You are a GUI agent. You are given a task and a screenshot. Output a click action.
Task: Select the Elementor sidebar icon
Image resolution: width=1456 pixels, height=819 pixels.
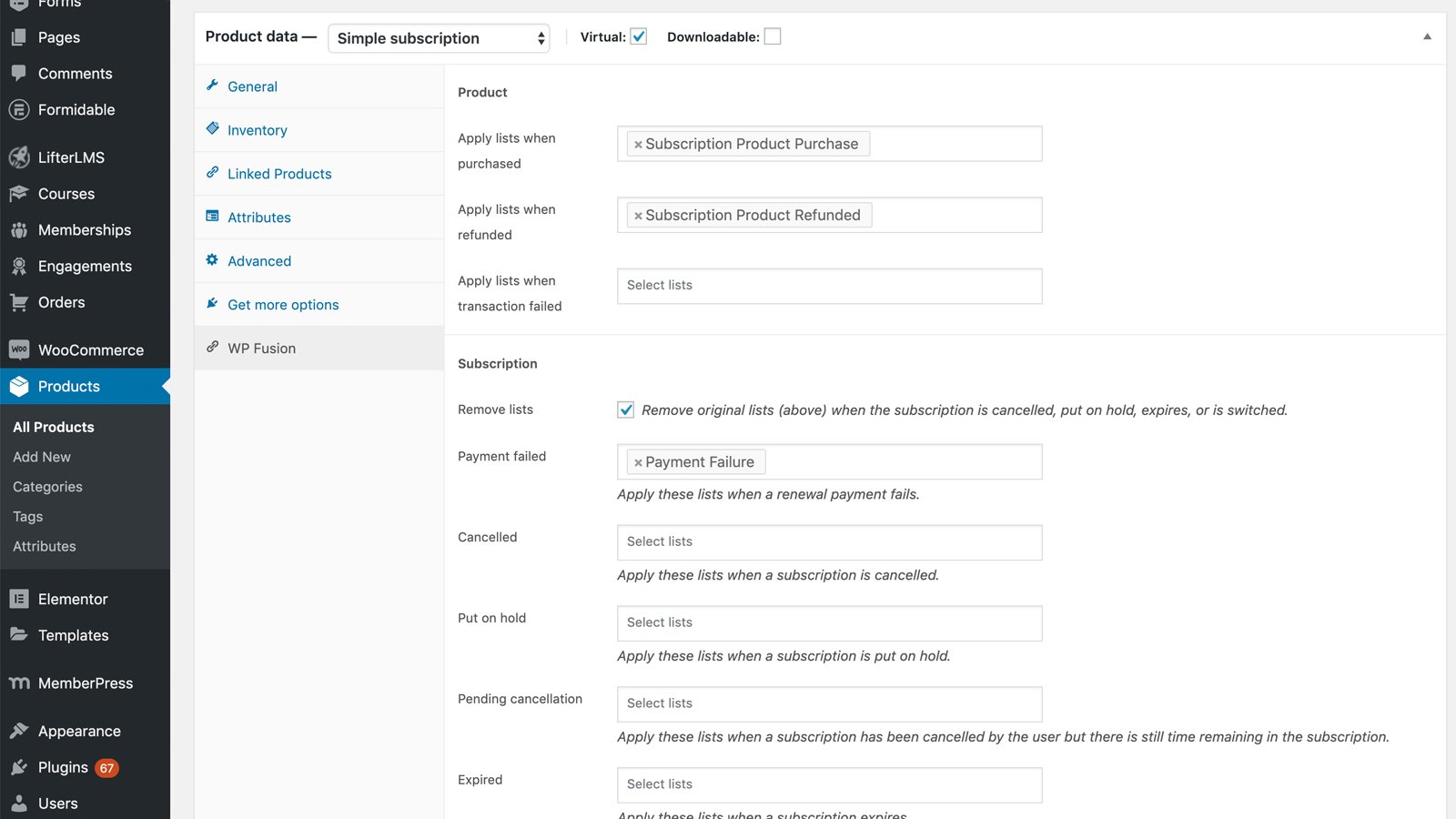click(x=19, y=599)
